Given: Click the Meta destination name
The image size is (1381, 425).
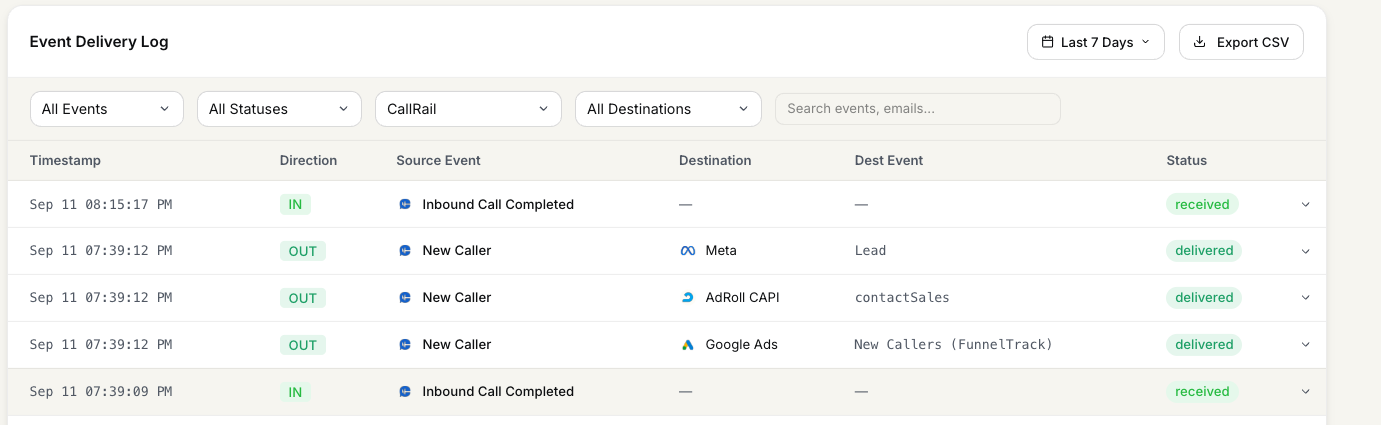Looking at the screenshot, I should pyautogui.click(x=721, y=251).
